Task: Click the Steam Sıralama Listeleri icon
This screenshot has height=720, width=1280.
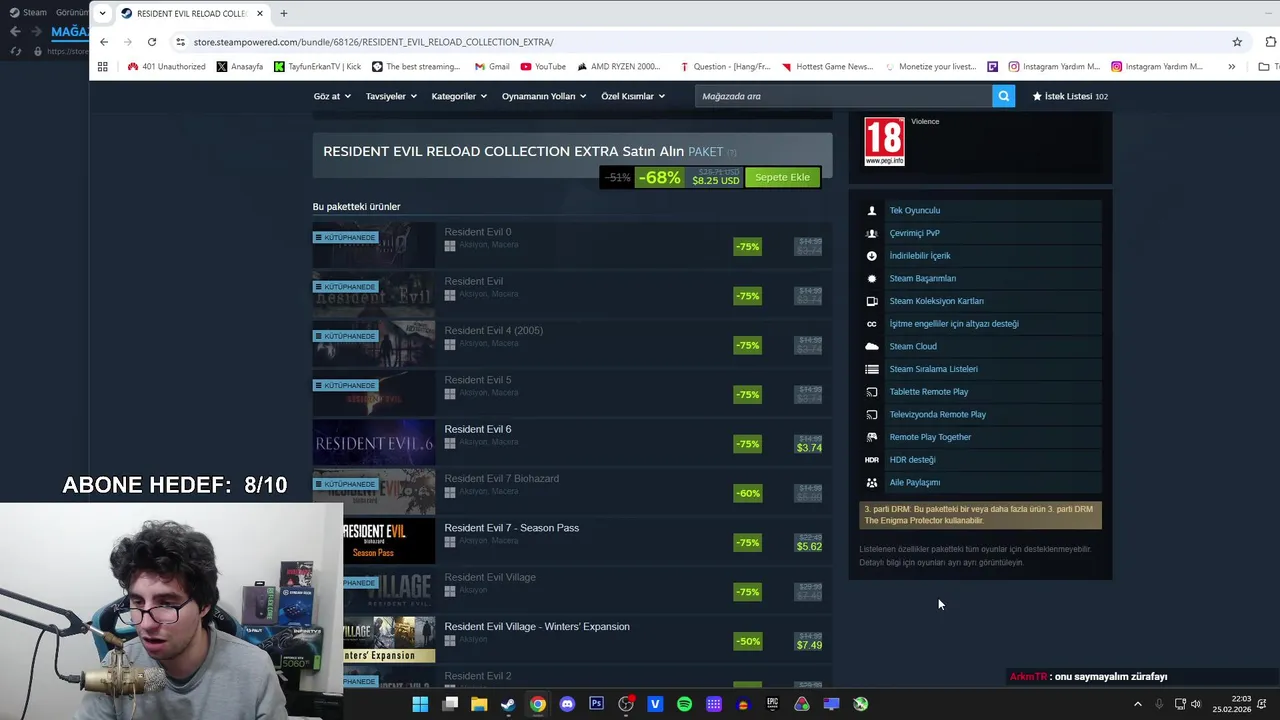Action: (x=872, y=369)
